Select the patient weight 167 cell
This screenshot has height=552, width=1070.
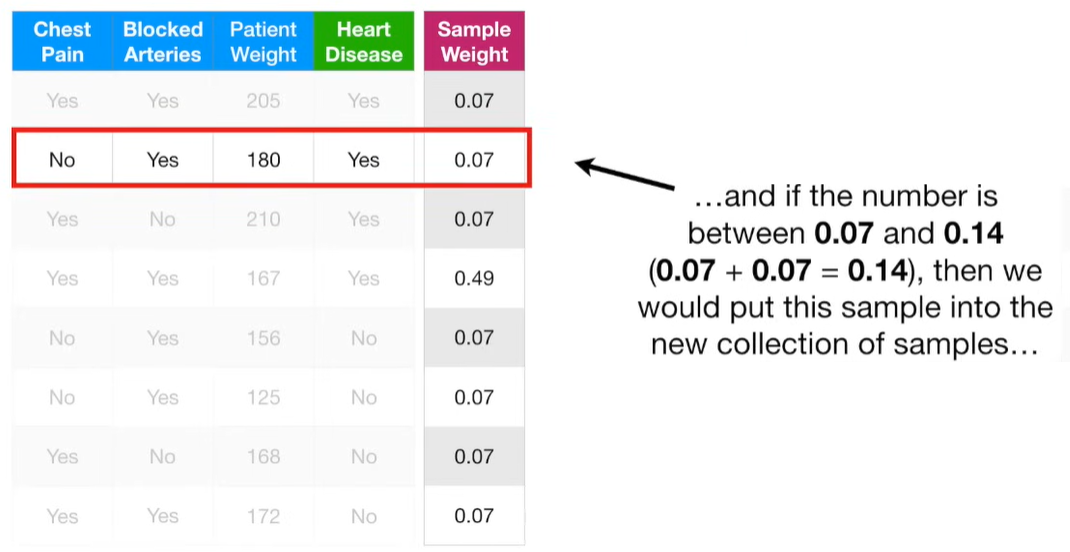pos(263,278)
